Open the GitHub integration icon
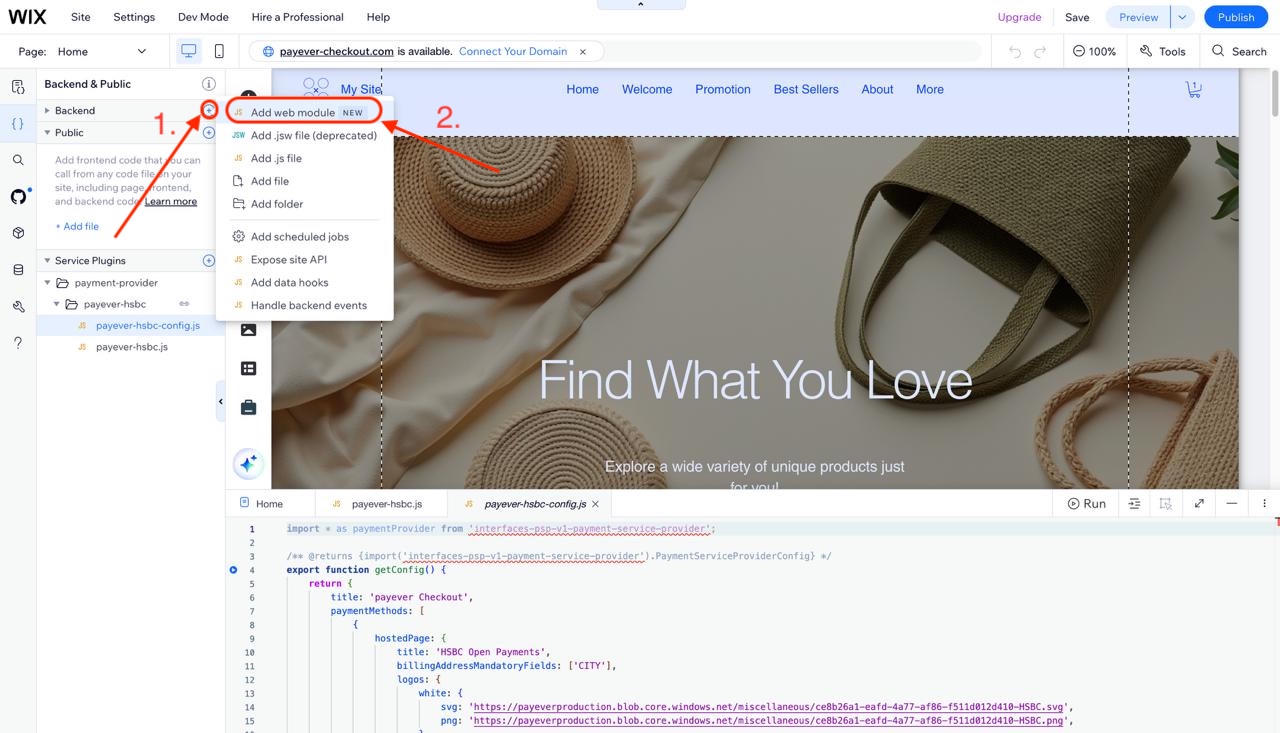 [x=18, y=197]
